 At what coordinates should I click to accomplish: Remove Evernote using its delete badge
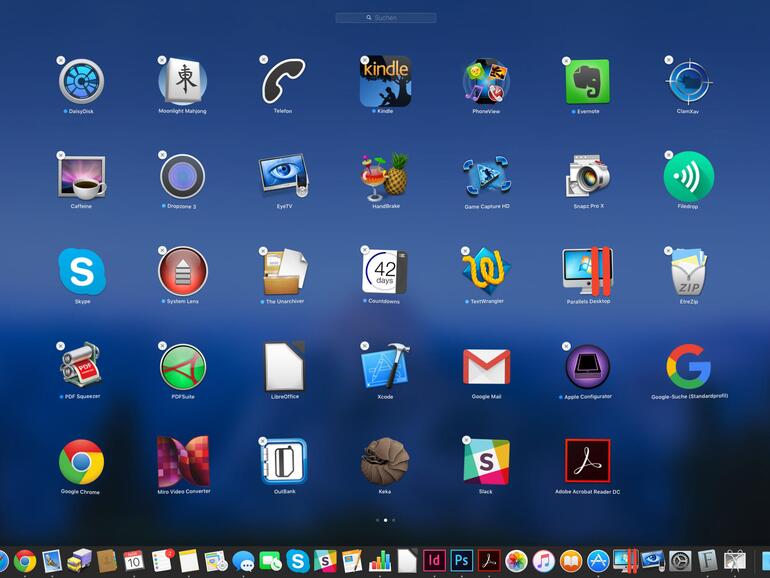pyautogui.click(x=566, y=60)
